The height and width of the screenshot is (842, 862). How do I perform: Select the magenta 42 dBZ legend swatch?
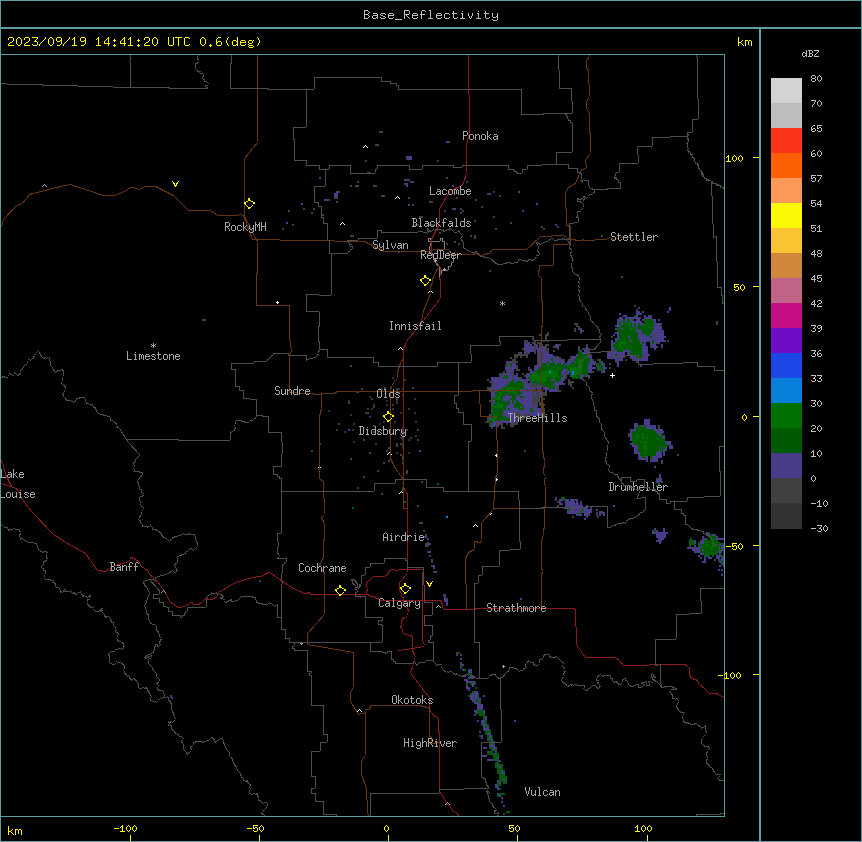tap(786, 315)
